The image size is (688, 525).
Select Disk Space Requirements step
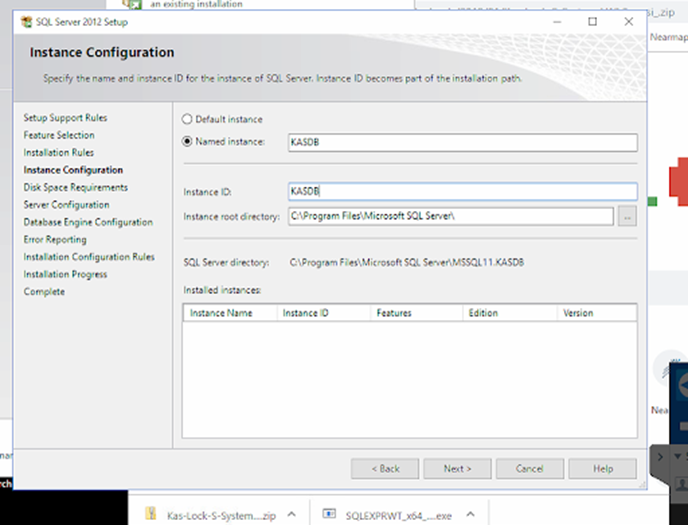click(x=75, y=188)
